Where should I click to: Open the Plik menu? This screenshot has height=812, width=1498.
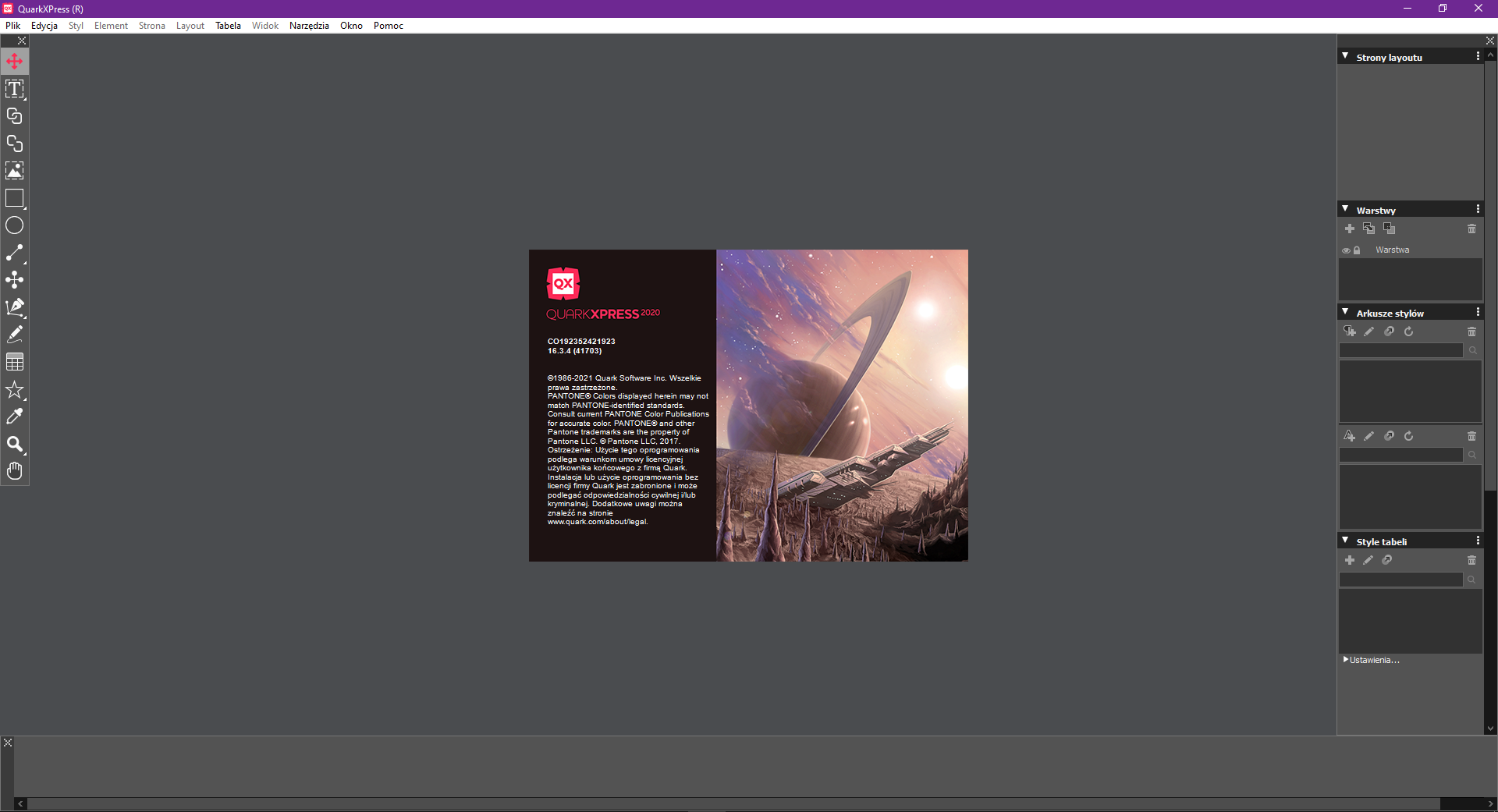pyautogui.click(x=13, y=26)
